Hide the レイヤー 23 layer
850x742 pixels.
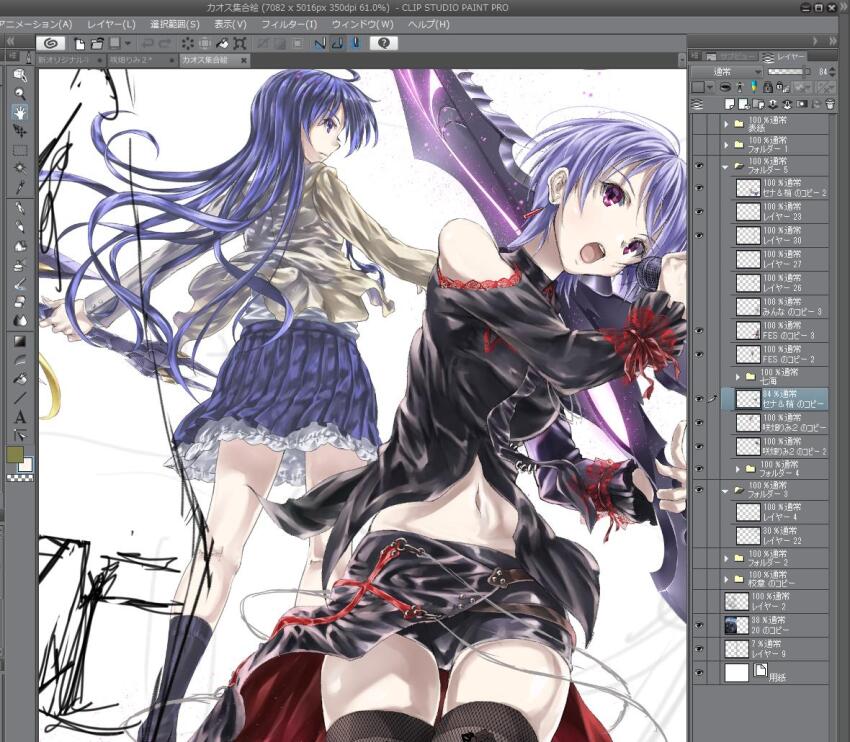[x=699, y=212]
